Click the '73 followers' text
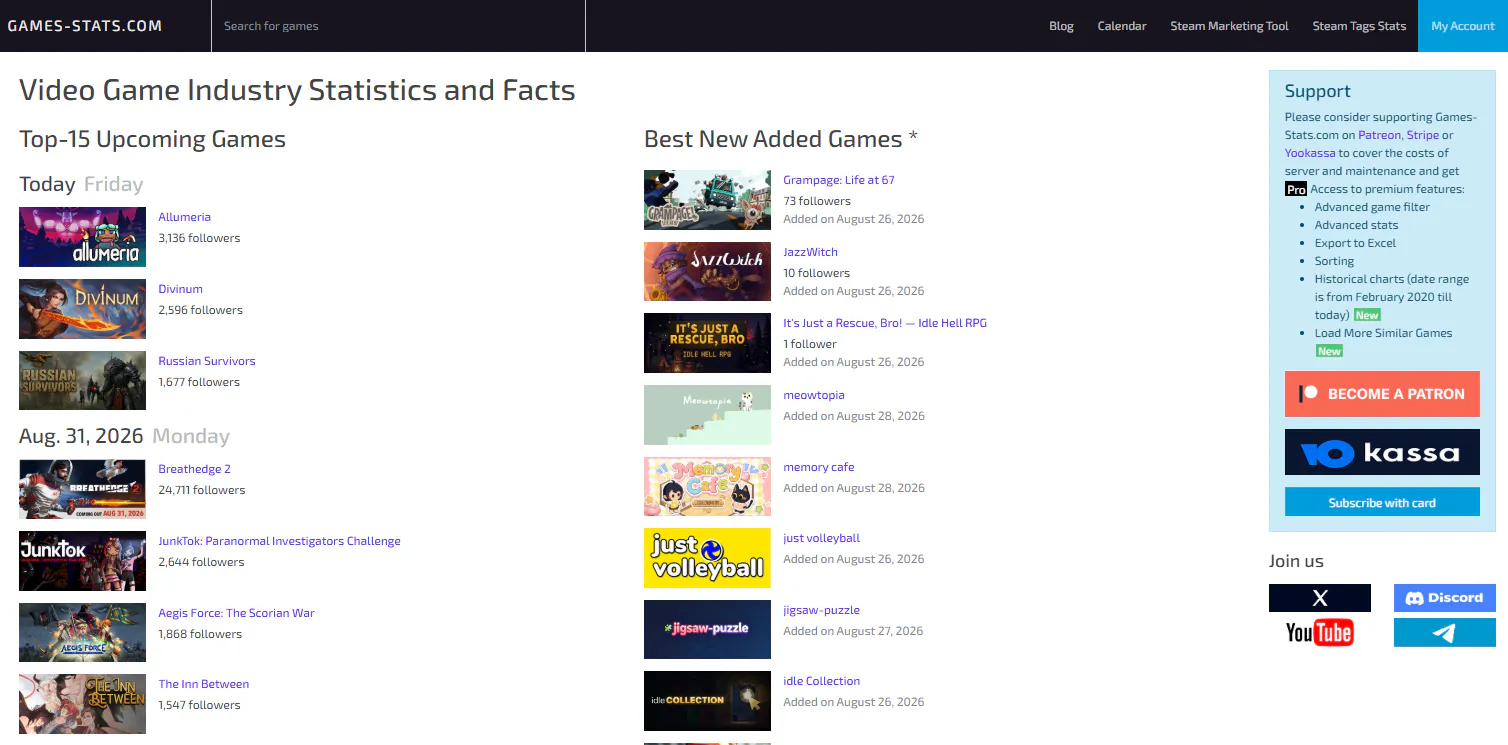The image size is (1508, 745). tap(817, 201)
